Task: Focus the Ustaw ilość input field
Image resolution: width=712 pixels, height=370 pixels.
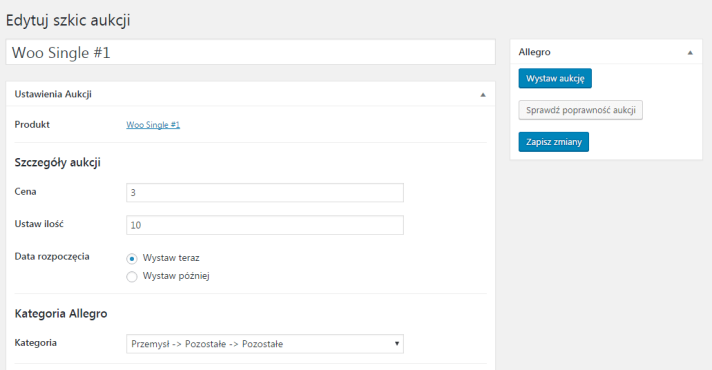Action: coord(265,225)
